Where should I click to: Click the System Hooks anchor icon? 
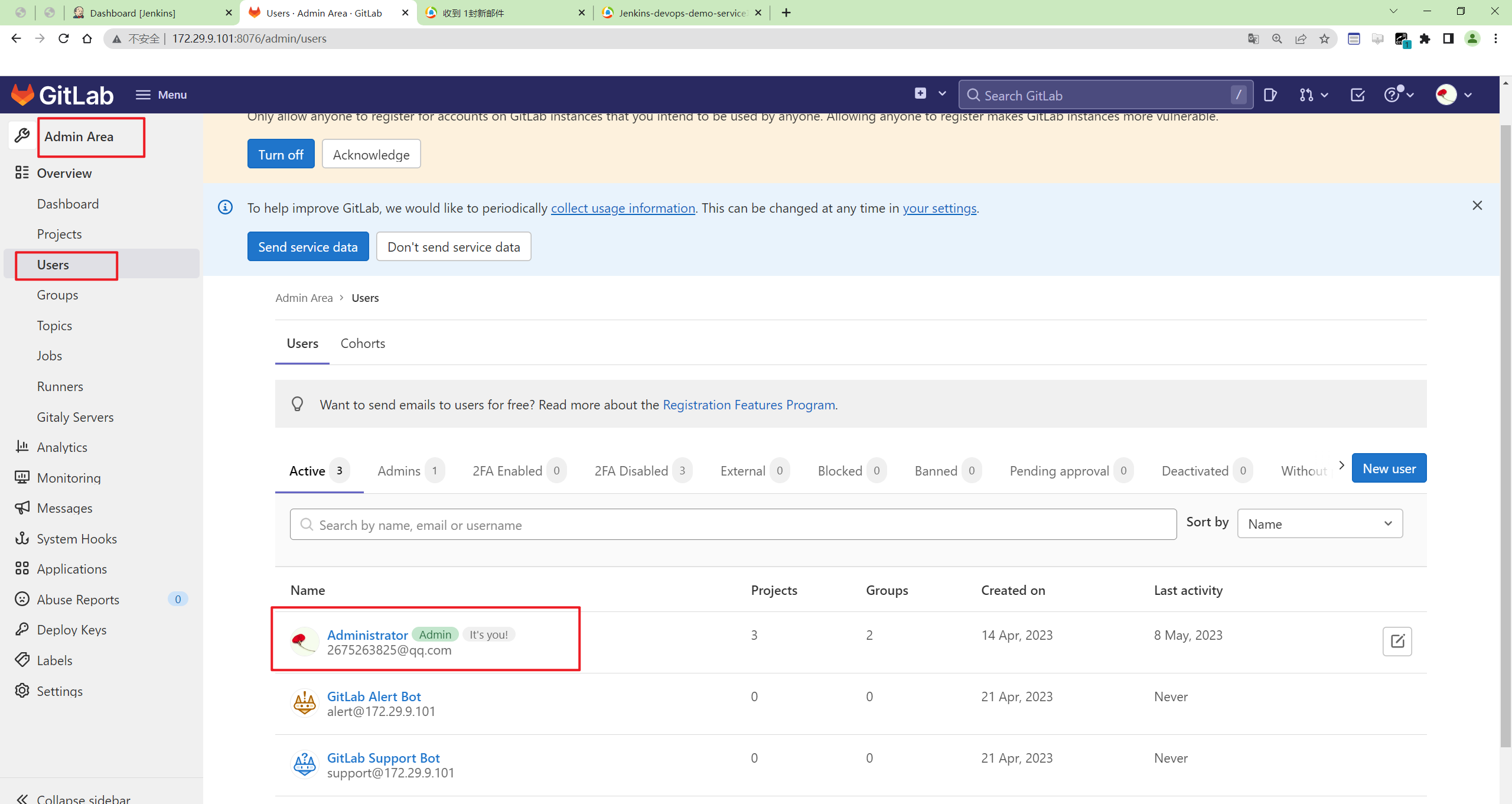point(22,538)
